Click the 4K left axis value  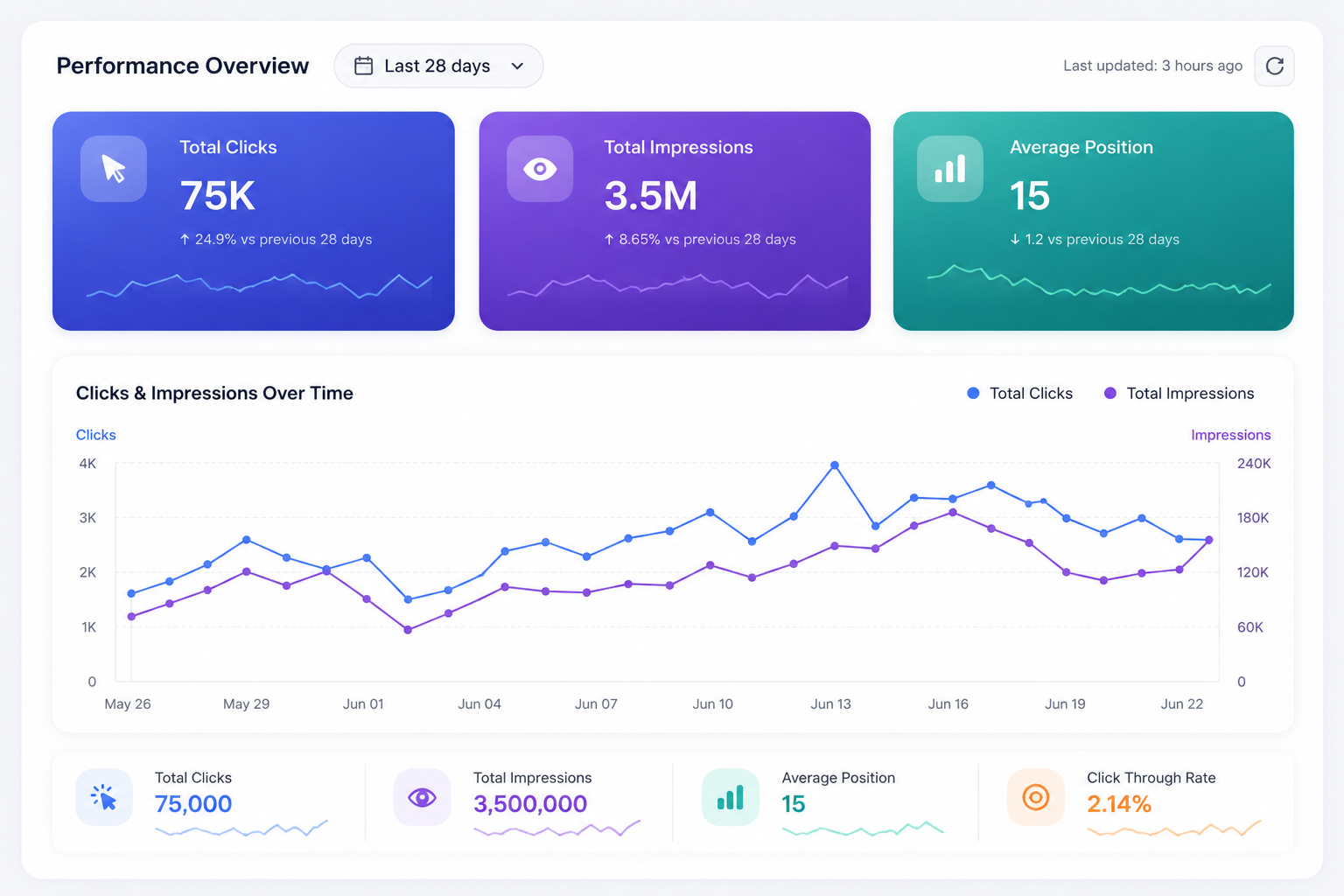[x=87, y=464]
